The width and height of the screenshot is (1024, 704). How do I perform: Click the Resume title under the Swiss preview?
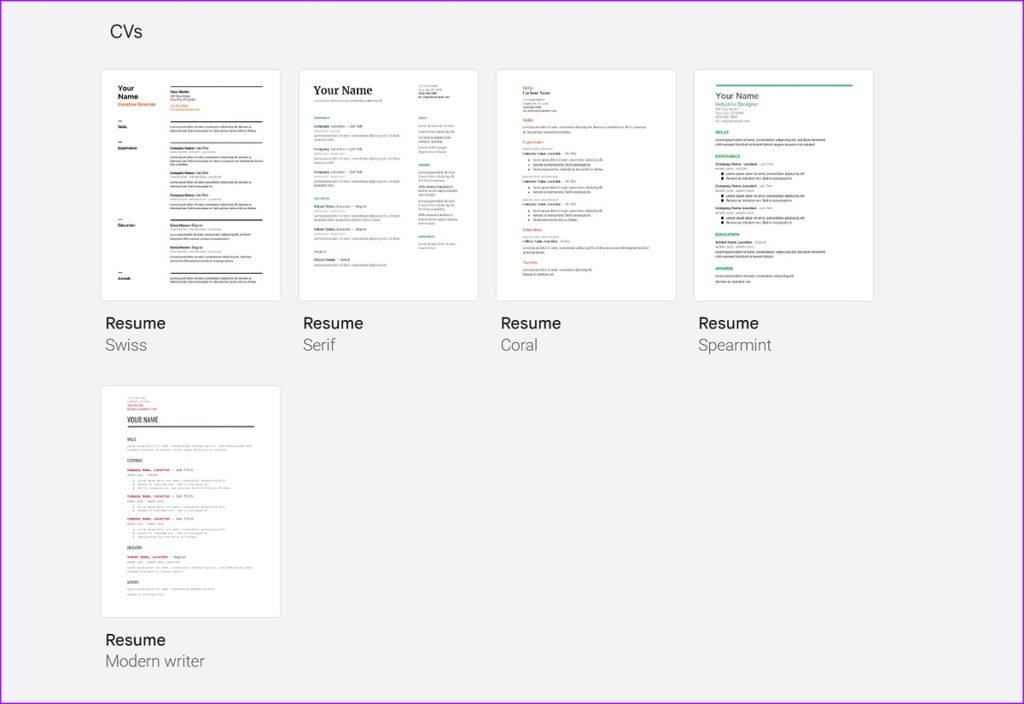click(135, 323)
